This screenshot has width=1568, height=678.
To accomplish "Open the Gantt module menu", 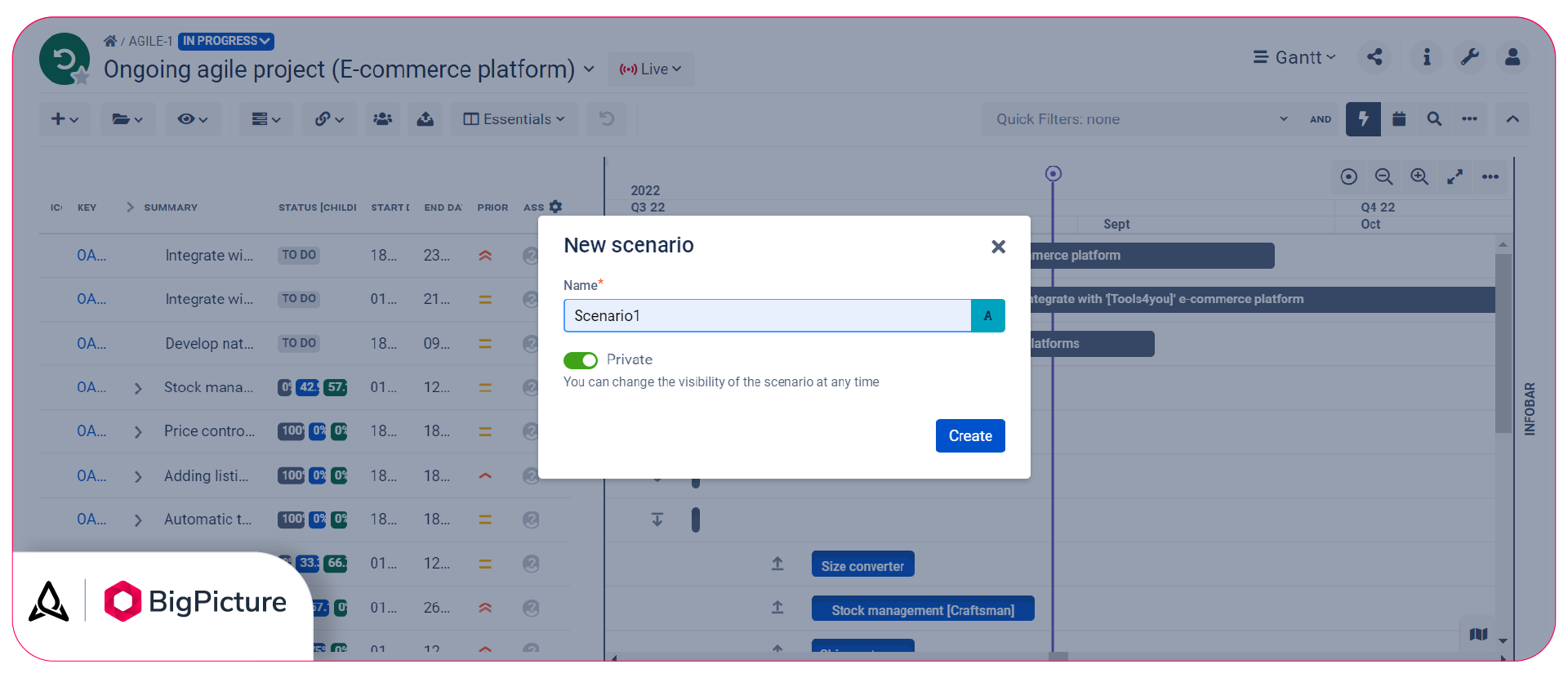I will [1294, 57].
